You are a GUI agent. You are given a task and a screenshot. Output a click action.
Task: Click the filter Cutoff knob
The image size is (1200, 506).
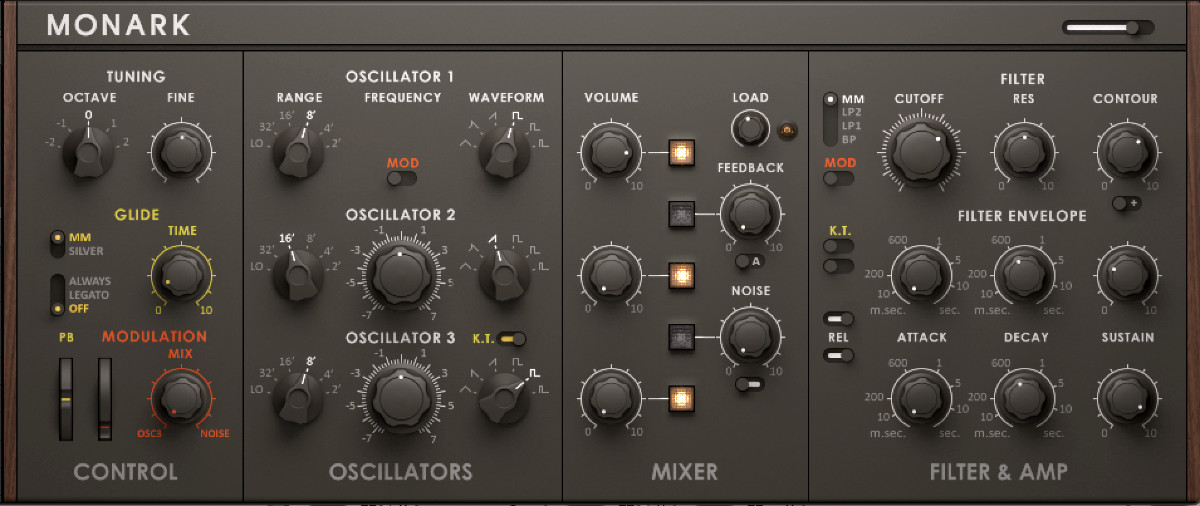[922, 151]
